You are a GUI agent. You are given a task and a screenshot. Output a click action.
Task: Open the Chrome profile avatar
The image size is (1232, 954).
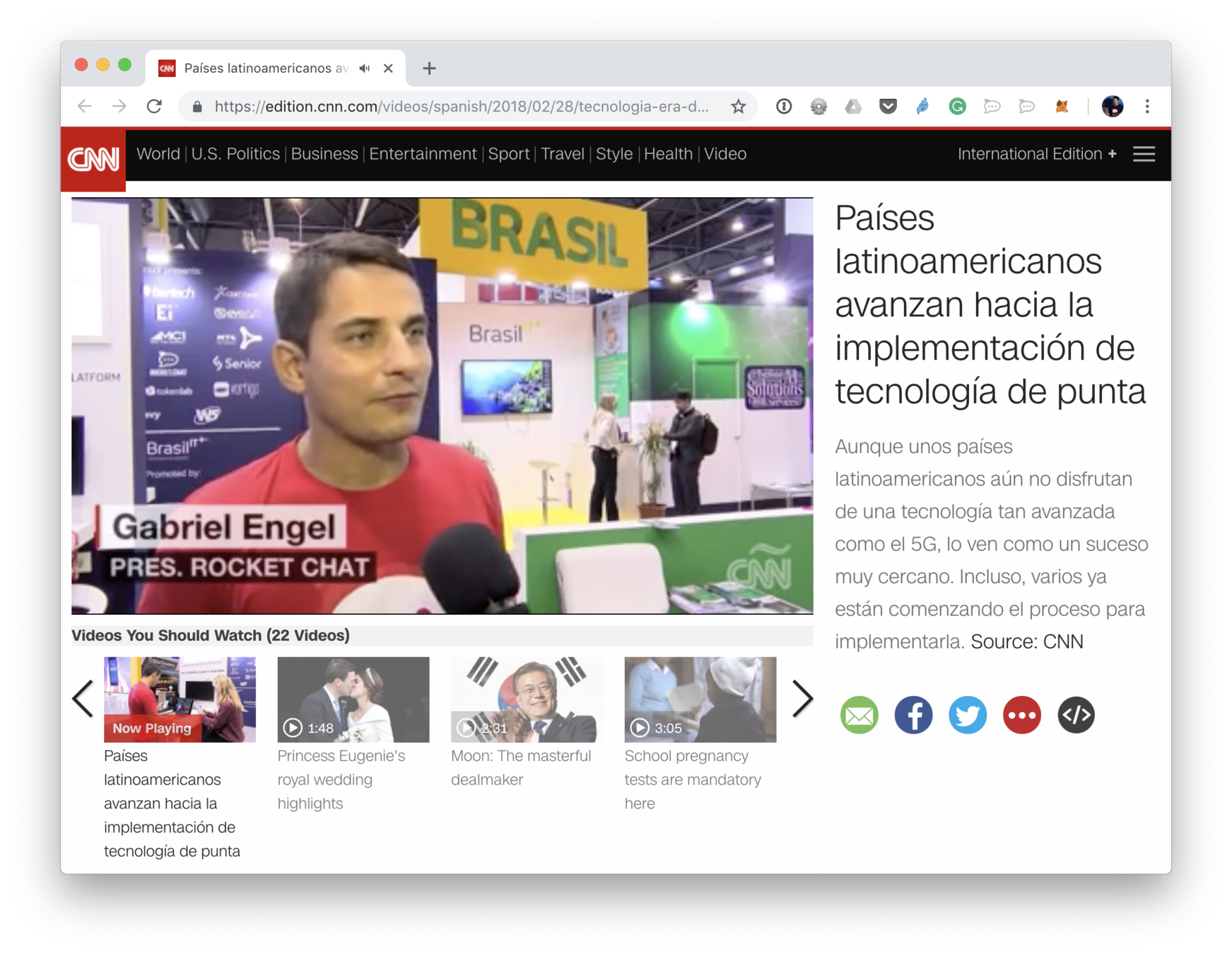(x=1112, y=107)
